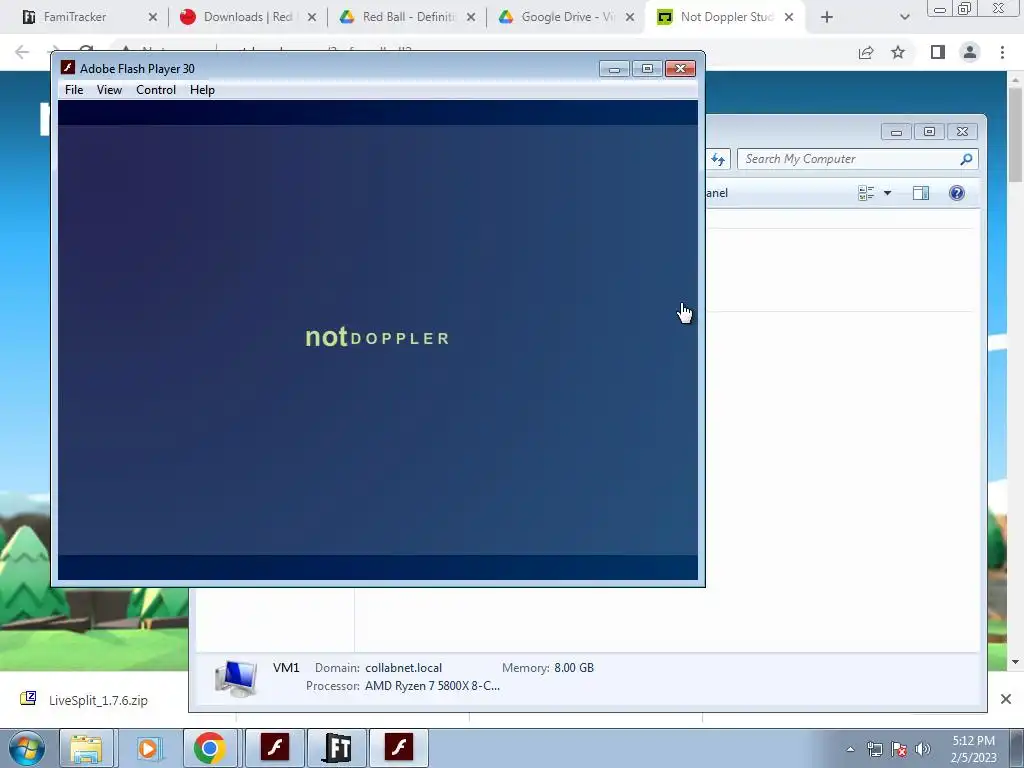
Task: Click search magnifier in Explorer window
Action: 967,159
